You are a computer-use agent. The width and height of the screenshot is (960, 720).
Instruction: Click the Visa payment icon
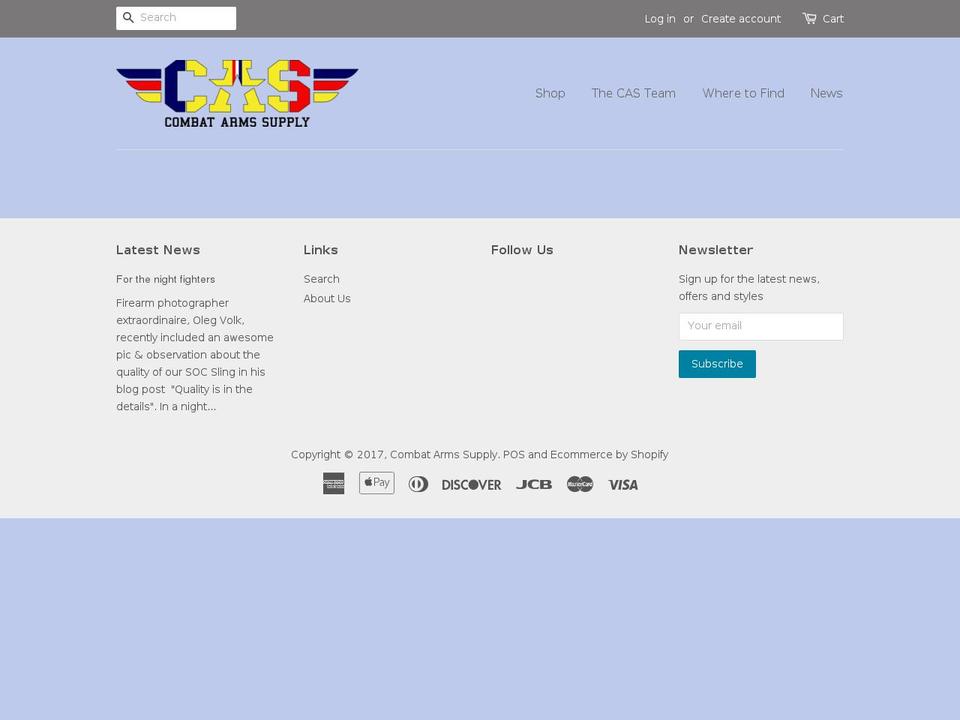pyautogui.click(x=623, y=485)
